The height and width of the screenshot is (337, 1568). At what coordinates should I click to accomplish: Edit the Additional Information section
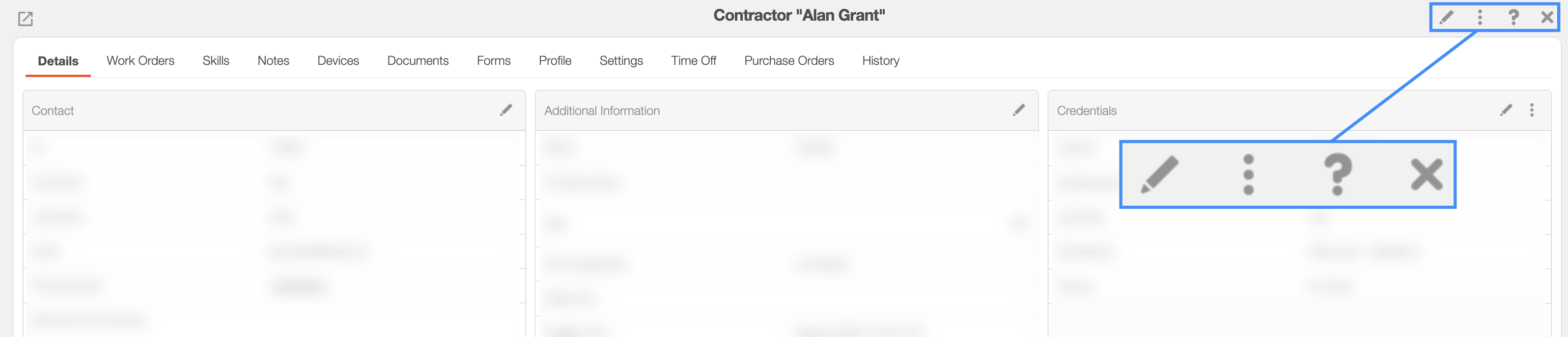click(x=1018, y=110)
